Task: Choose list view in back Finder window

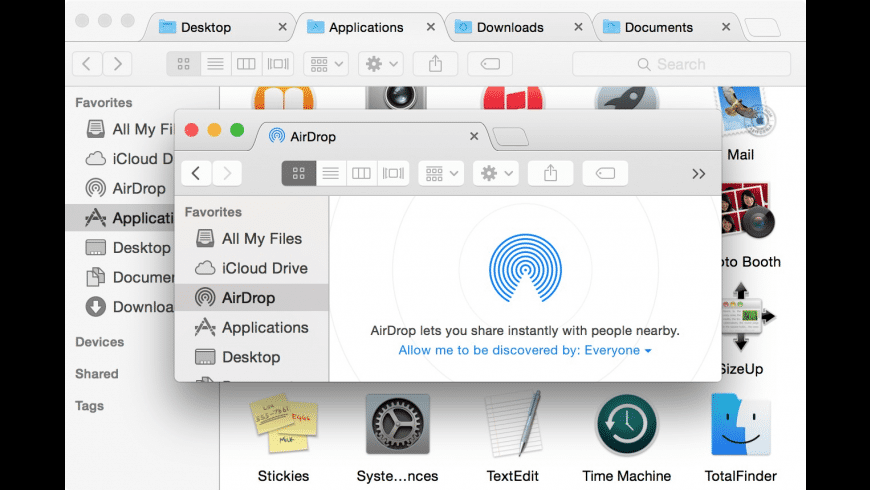Action: (215, 64)
